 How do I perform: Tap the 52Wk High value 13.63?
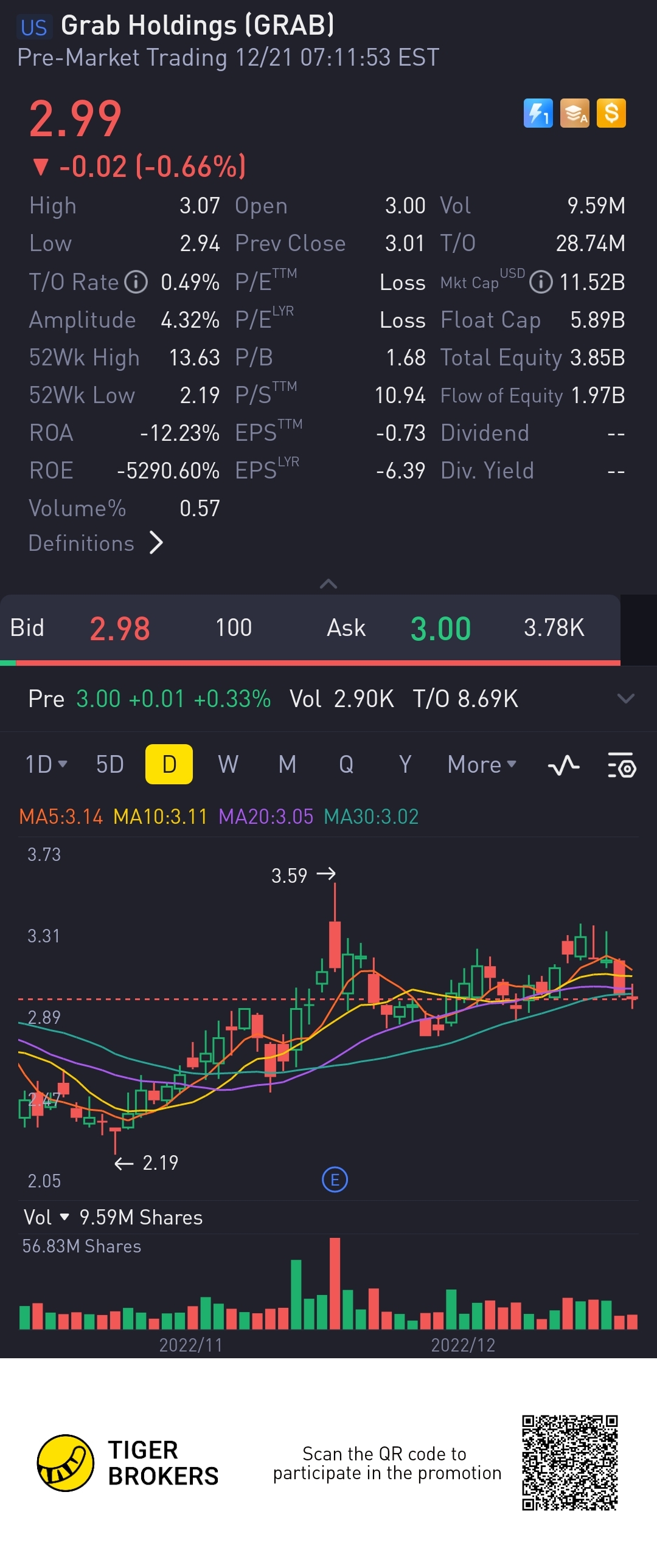pos(194,358)
